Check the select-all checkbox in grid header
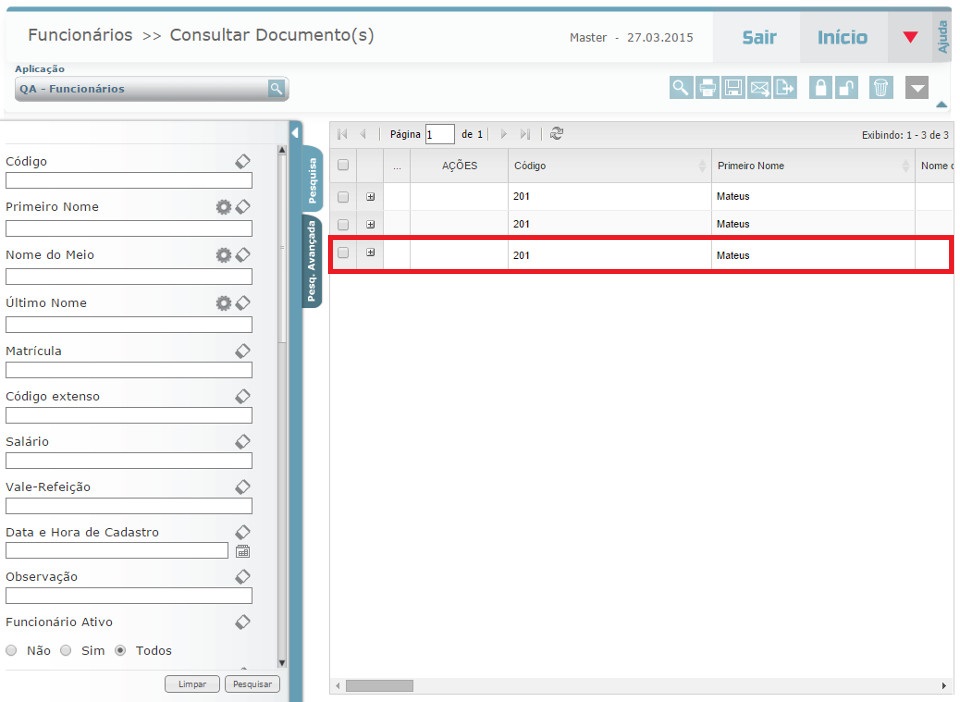960x702 pixels. coord(343,165)
